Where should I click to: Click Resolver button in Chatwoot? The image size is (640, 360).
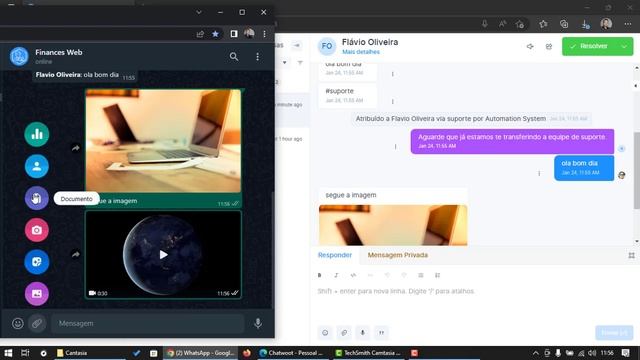click(x=590, y=46)
